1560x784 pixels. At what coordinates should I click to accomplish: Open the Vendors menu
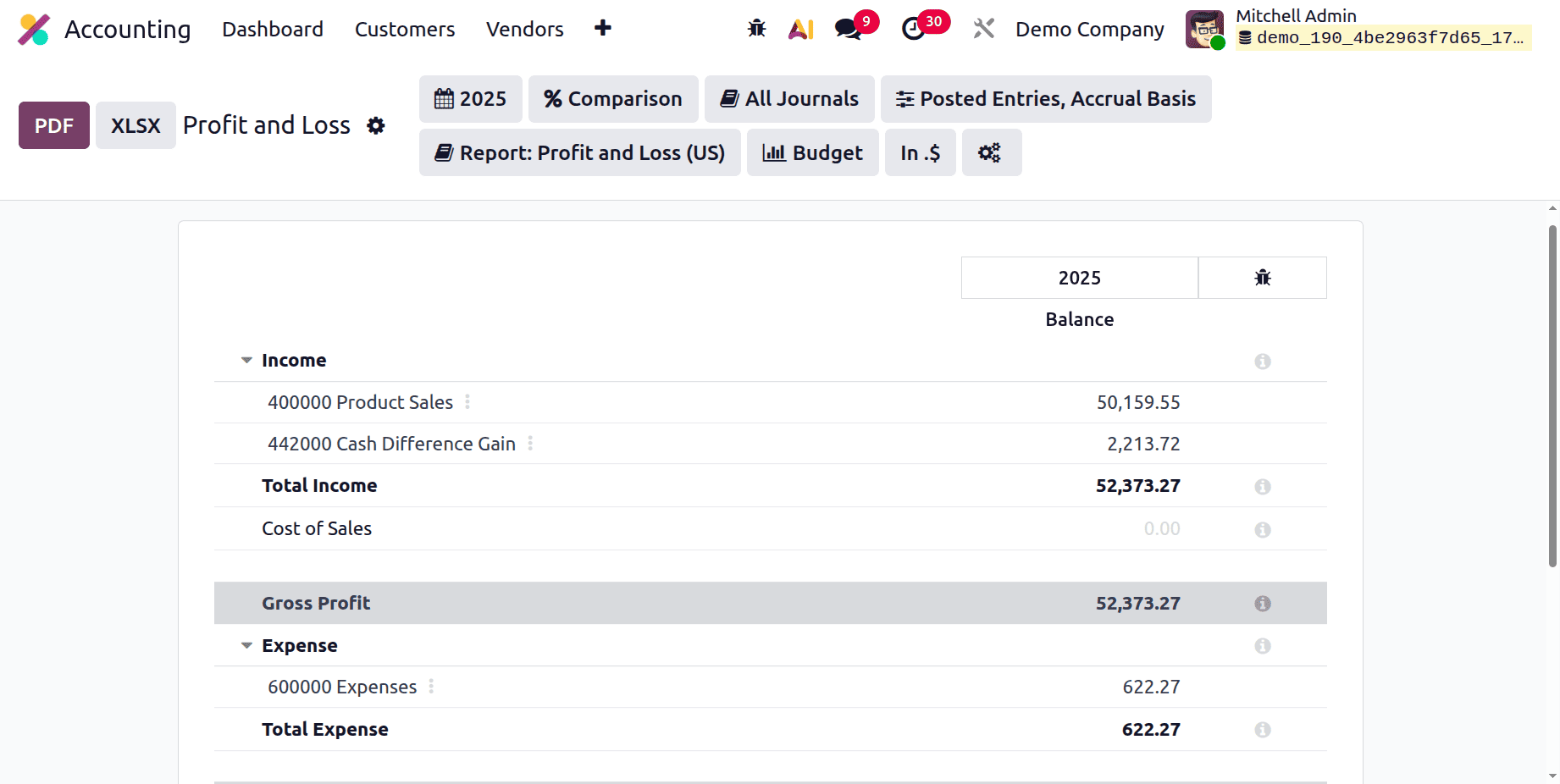coord(524,29)
